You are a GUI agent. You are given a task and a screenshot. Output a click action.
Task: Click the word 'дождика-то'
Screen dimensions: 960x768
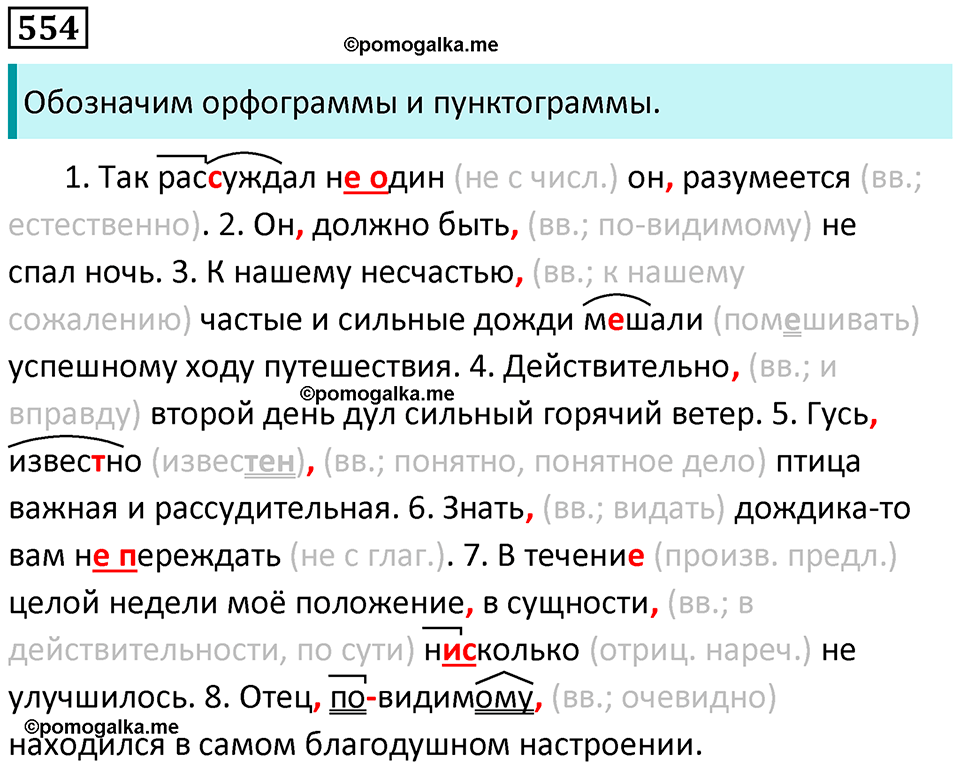(822, 508)
